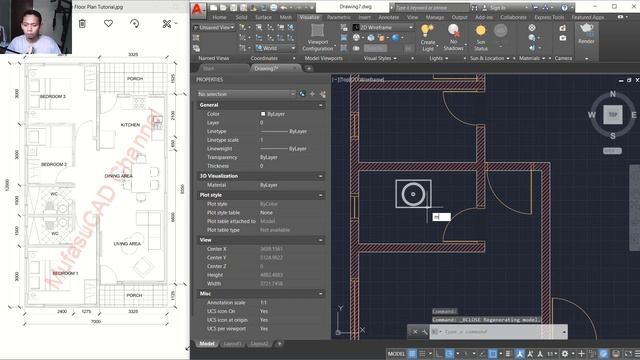The width and height of the screenshot is (640, 360).
Task: Toggle polar tracking in status bar
Action: tap(449, 353)
